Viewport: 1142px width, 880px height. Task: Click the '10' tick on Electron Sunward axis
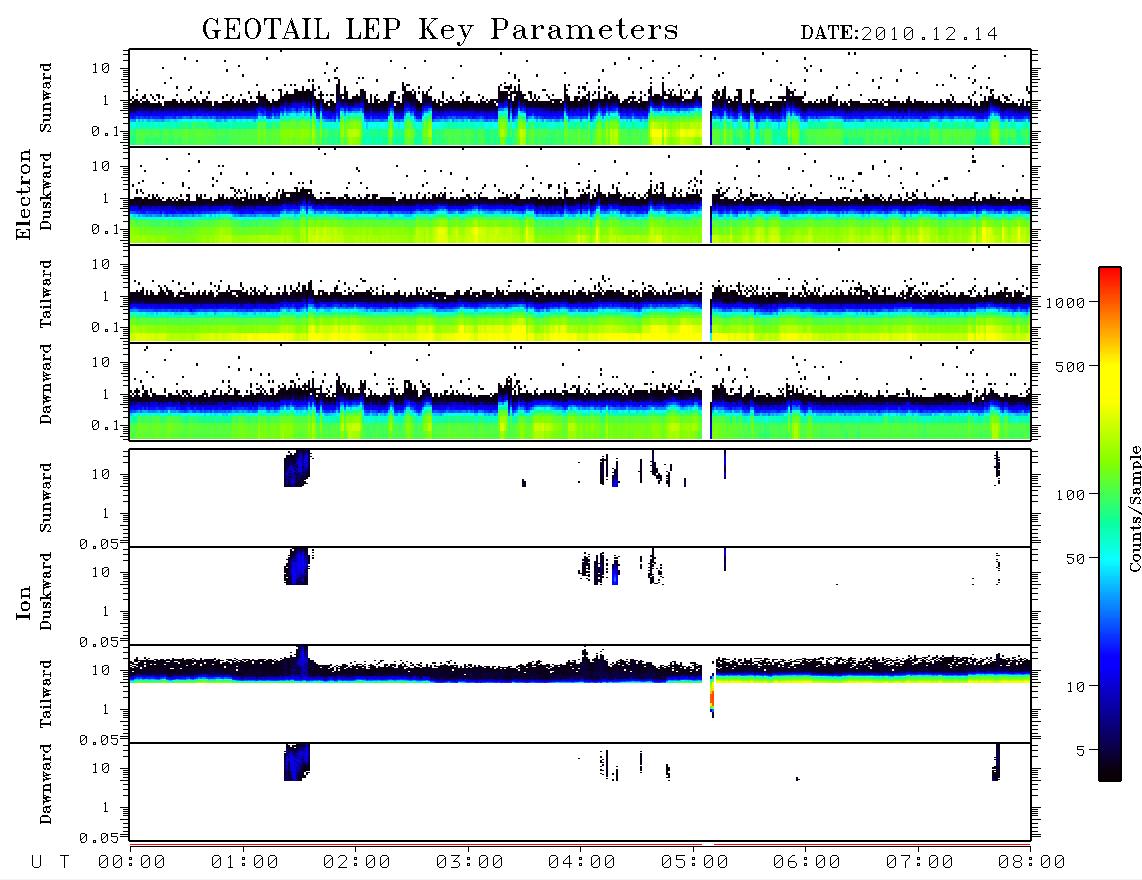pos(101,68)
